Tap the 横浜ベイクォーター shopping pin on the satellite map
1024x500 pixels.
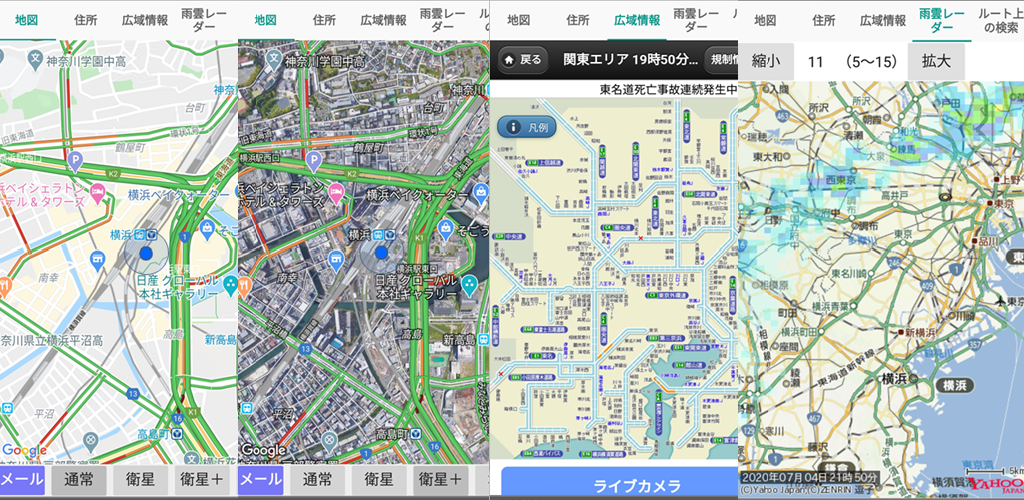(481, 192)
